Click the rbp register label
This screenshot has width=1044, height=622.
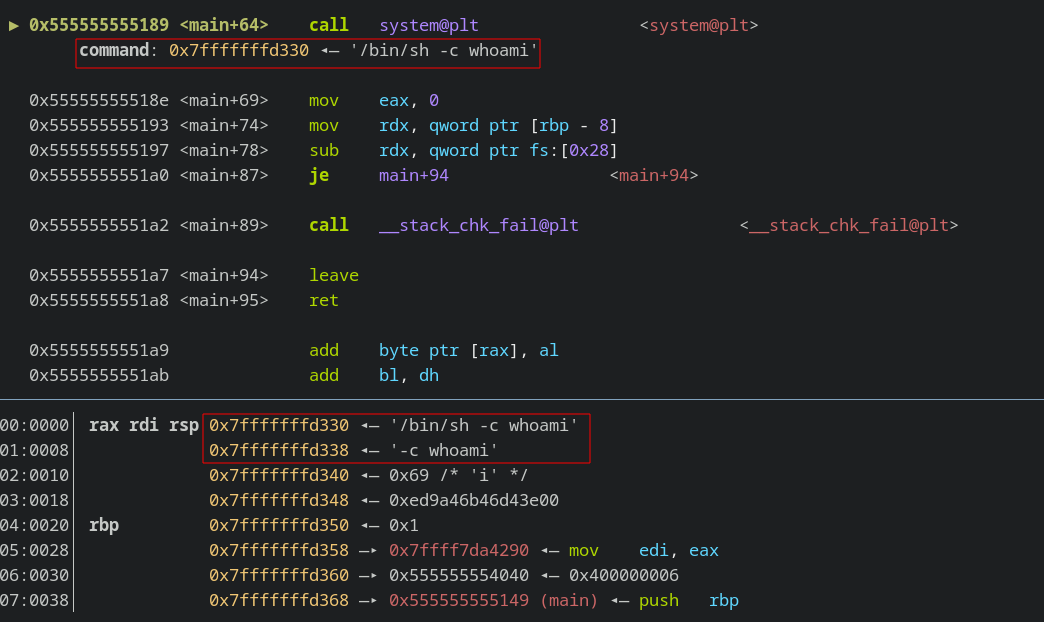104,525
